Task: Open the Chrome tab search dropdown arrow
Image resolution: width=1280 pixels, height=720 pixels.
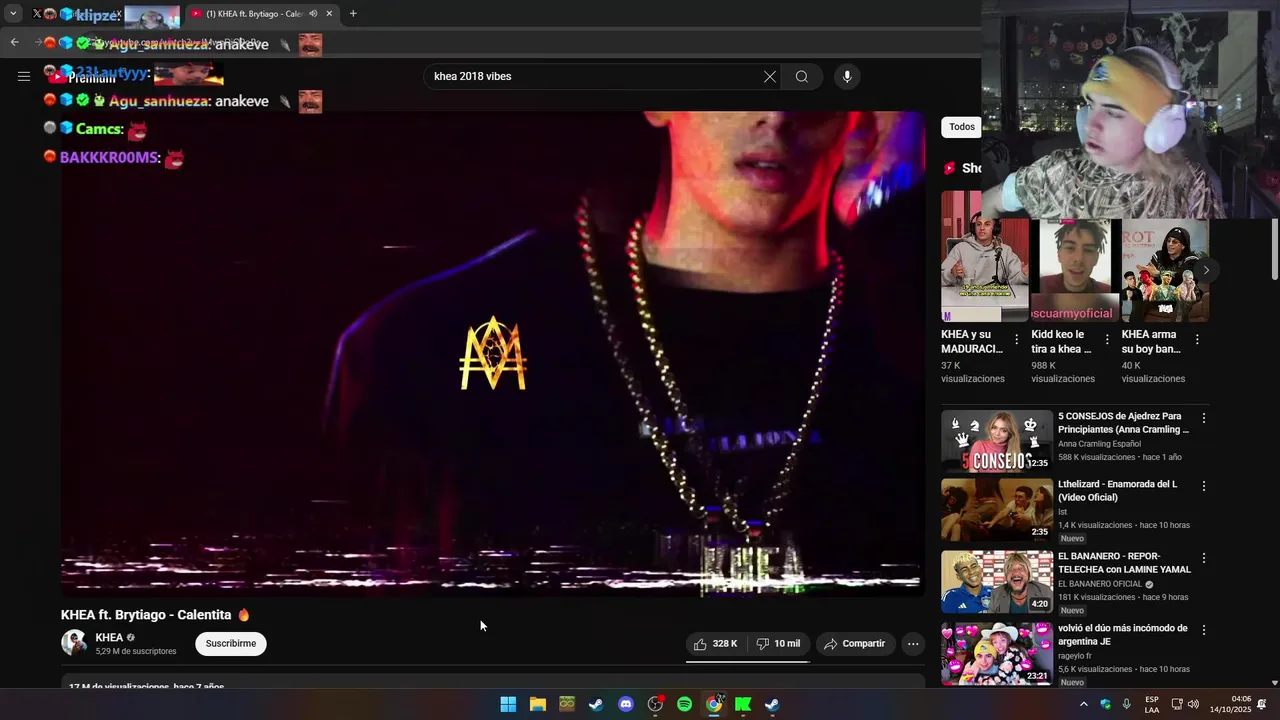Action: (x=13, y=14)
